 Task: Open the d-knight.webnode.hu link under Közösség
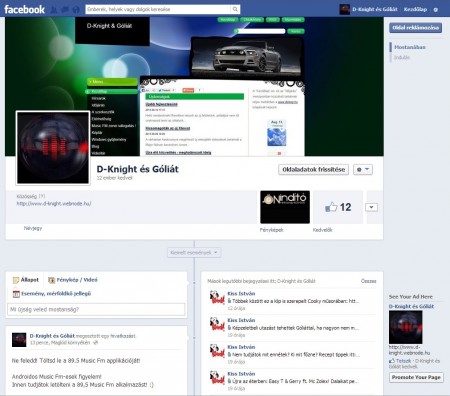tap(54, 203)
